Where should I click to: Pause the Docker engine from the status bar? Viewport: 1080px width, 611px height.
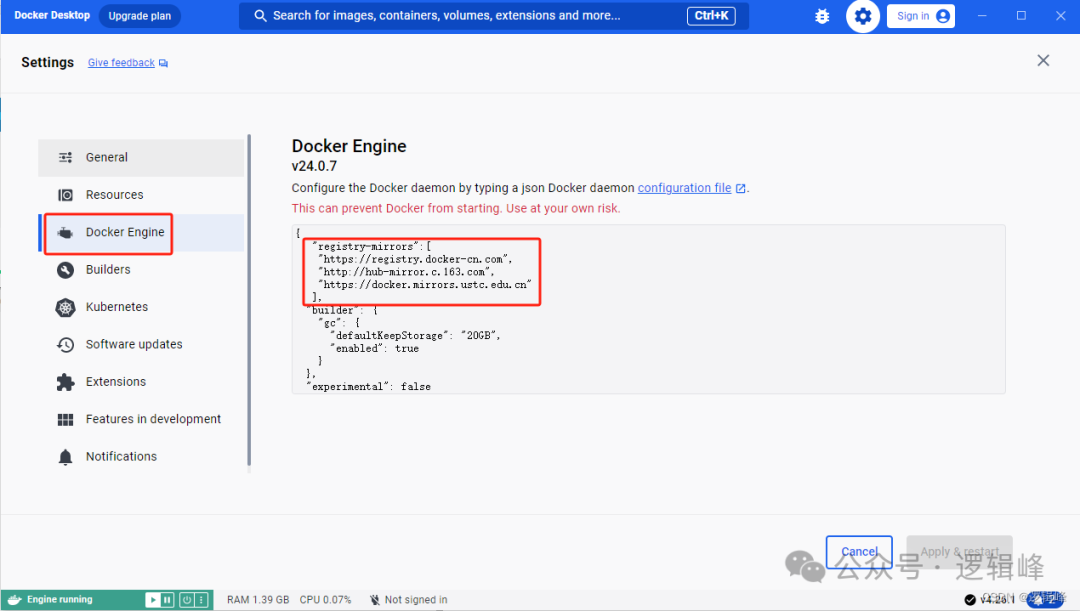coord(166,599)
